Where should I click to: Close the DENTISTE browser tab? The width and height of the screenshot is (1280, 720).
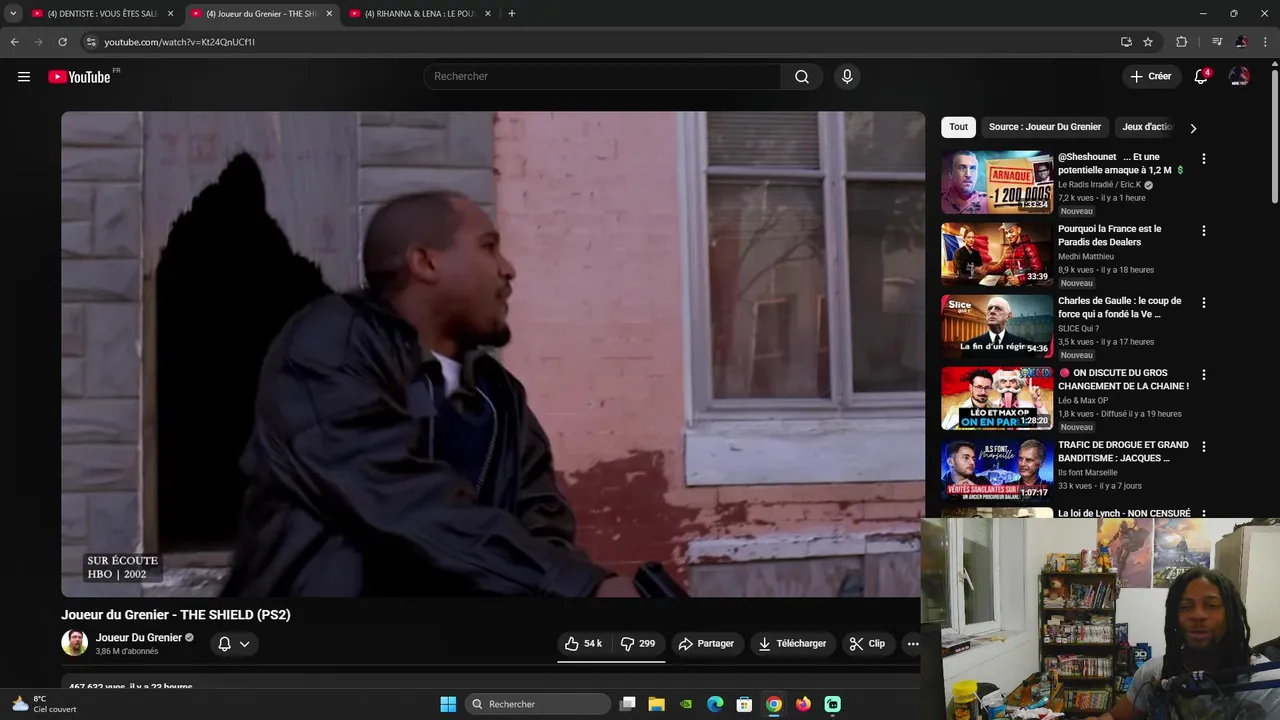coord(170,14)
